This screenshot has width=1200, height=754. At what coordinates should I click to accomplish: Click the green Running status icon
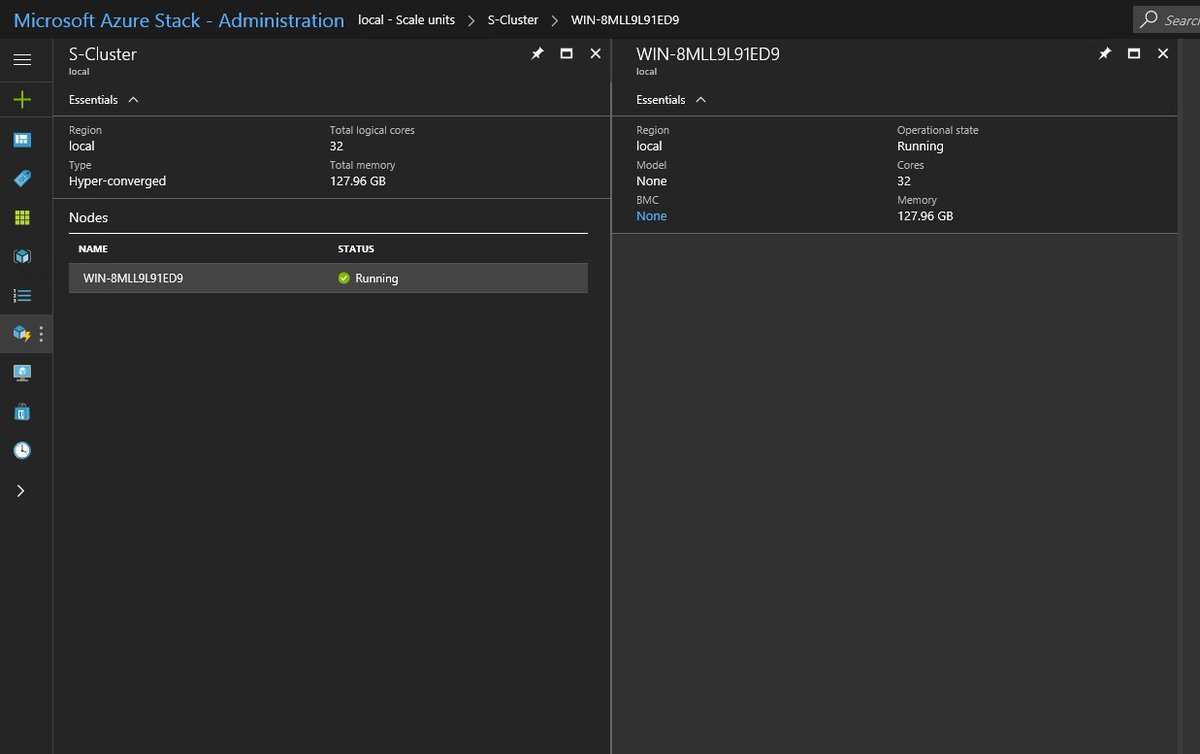coord(344,278)
